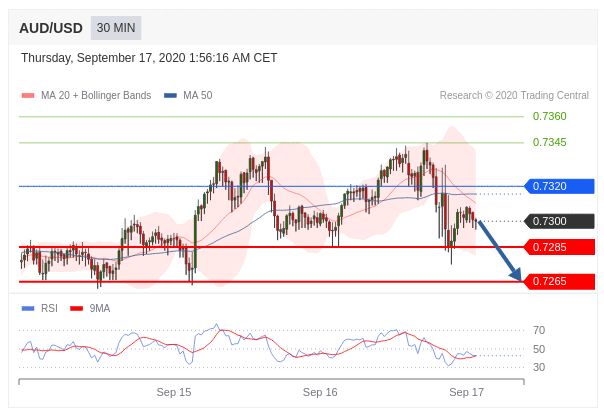Image resolution: width=604 pixels, height=413 pixels.
Task: Click the 0.7360 resistance level label
Action: (549, 116)
